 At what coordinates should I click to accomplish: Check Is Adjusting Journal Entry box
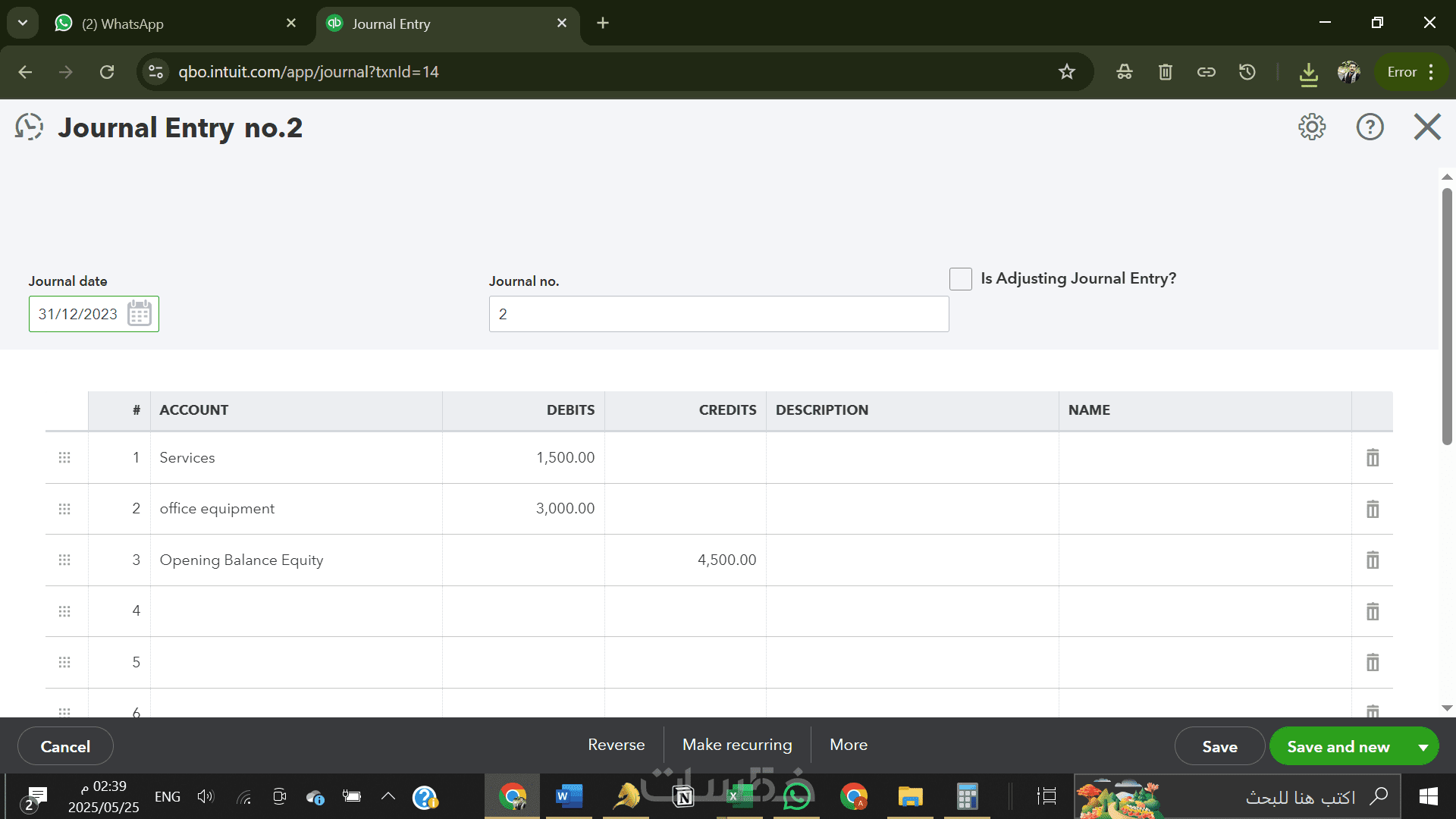point(960,279)
